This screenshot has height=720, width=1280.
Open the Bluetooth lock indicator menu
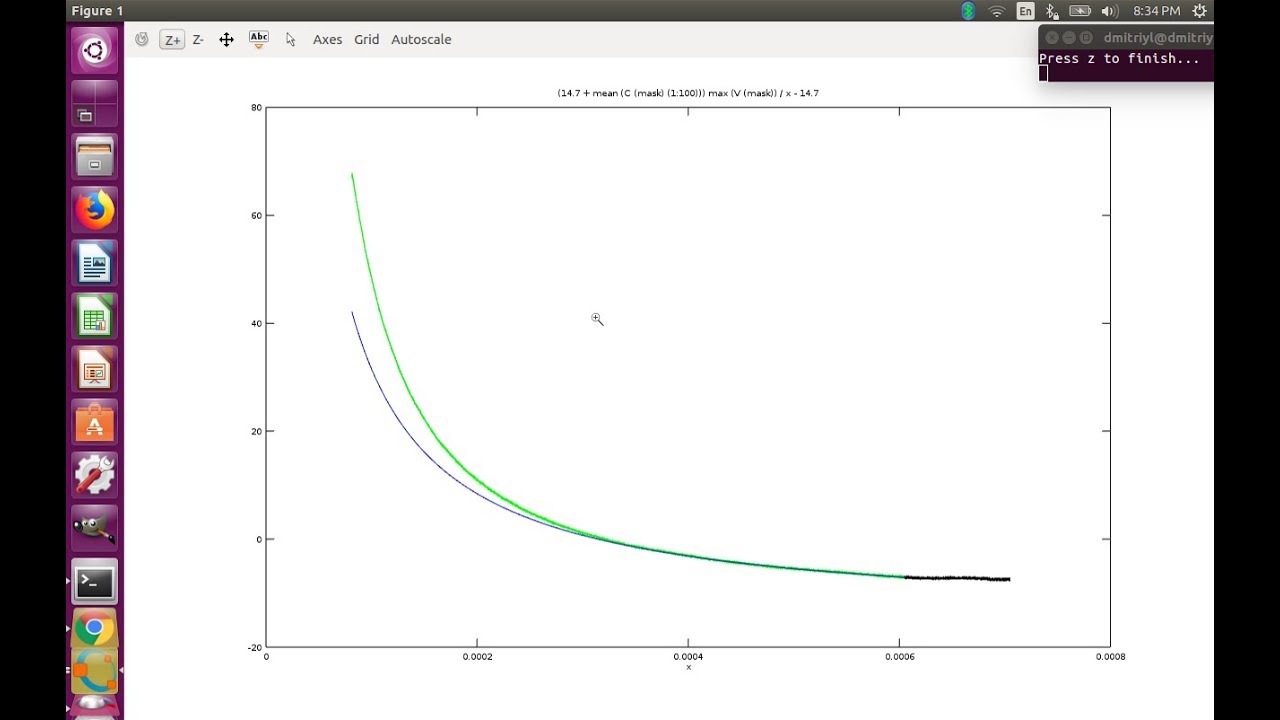click(x=1052, y=11)
